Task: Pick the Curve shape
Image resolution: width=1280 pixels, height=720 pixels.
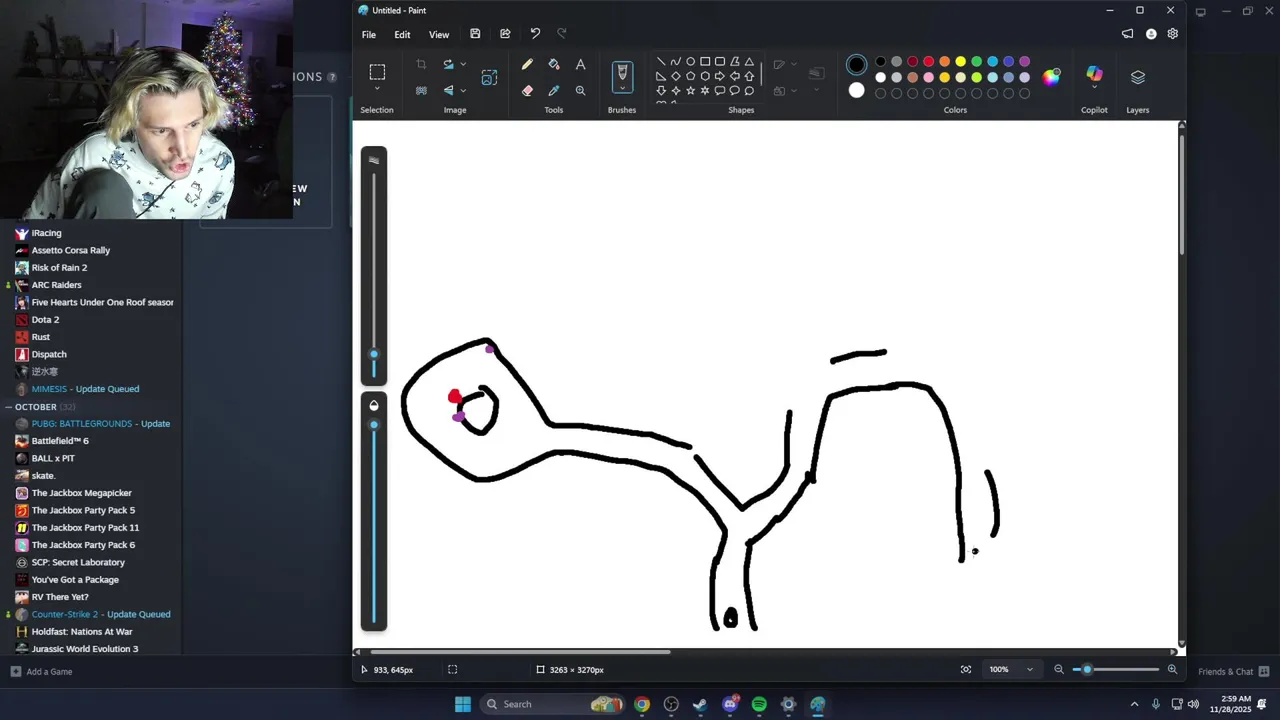Action: [x=676, y=62]
